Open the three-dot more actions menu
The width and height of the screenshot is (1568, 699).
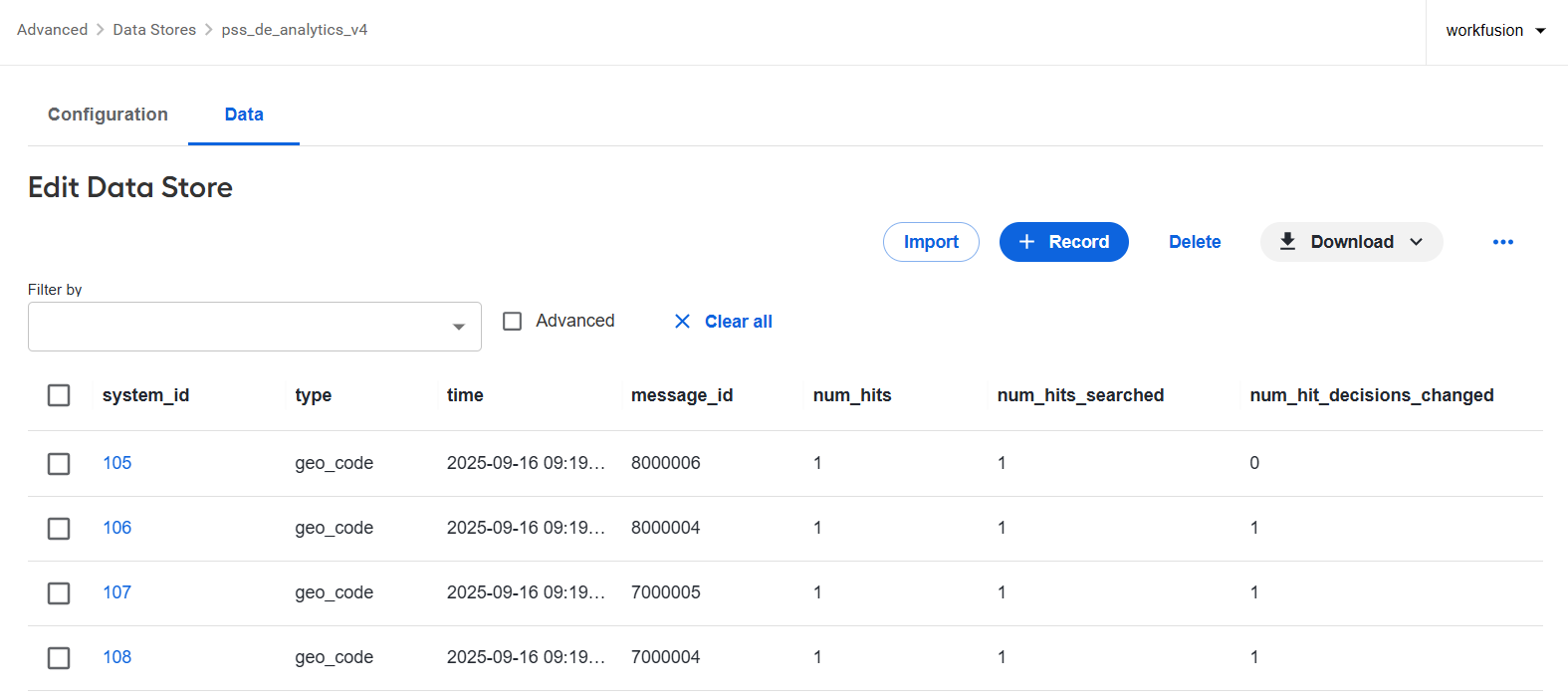coord(1502,242)
